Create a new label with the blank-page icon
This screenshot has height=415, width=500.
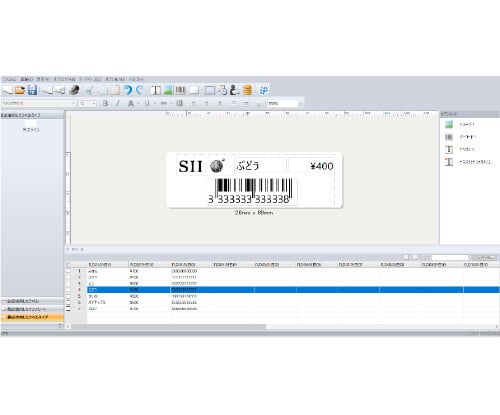pos(7,90)
